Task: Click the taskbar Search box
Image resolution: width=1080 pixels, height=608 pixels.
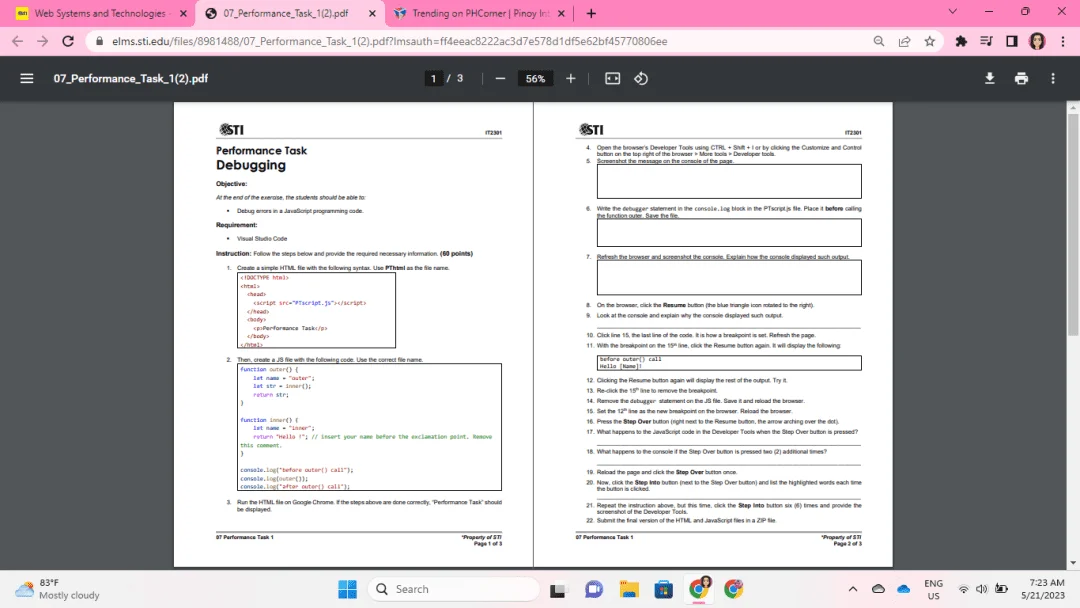Action: pos(455,589)
